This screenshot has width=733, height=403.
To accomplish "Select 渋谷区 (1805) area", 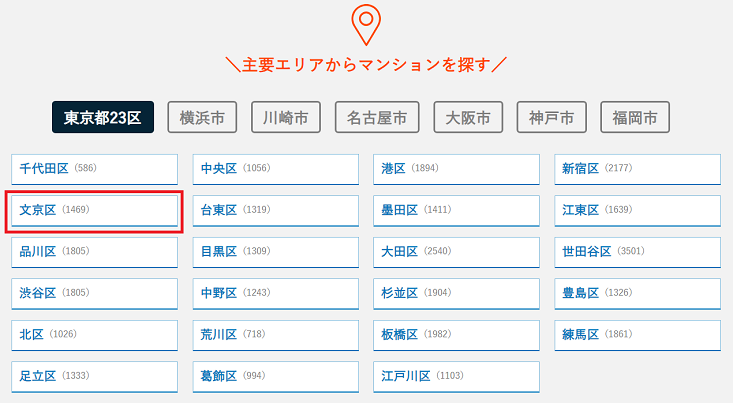I will coord(94,294).
